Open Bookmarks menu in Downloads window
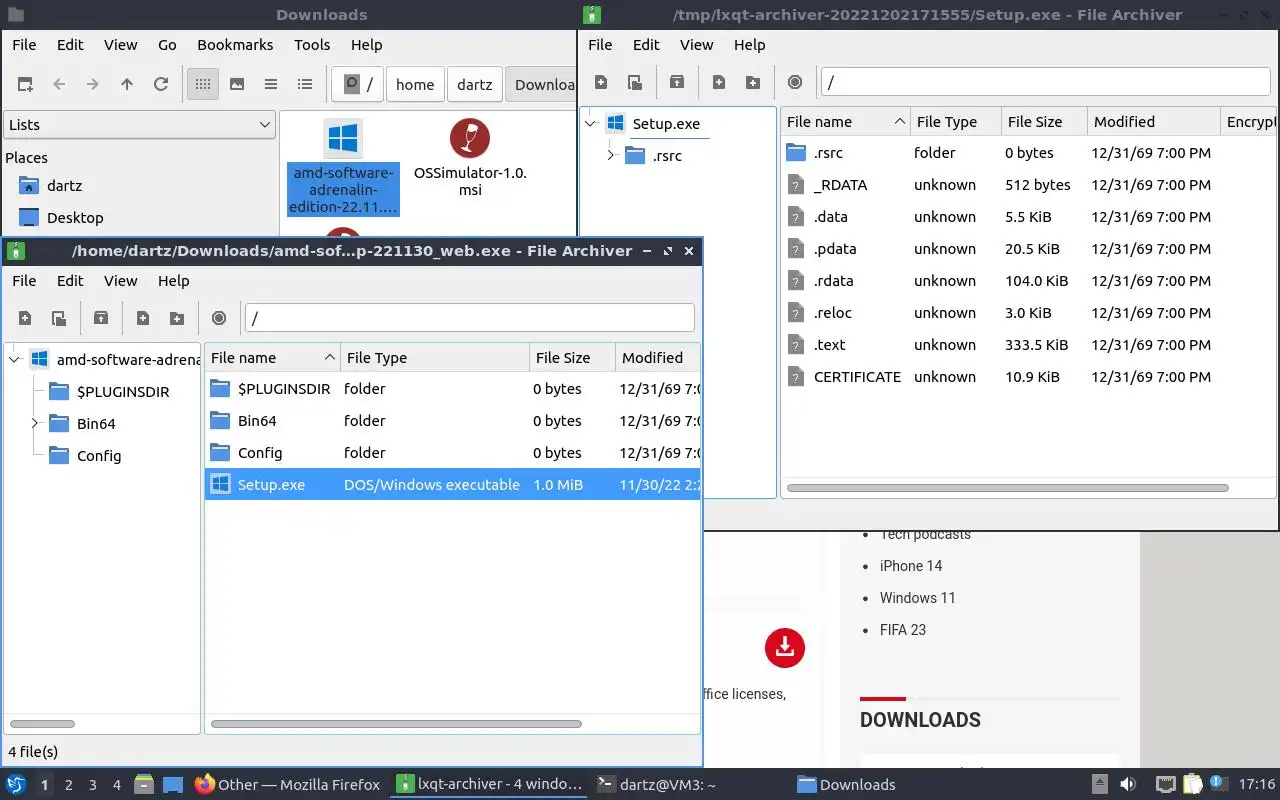This screenshot has width=1280, height=800. click(x=235, y=45)
